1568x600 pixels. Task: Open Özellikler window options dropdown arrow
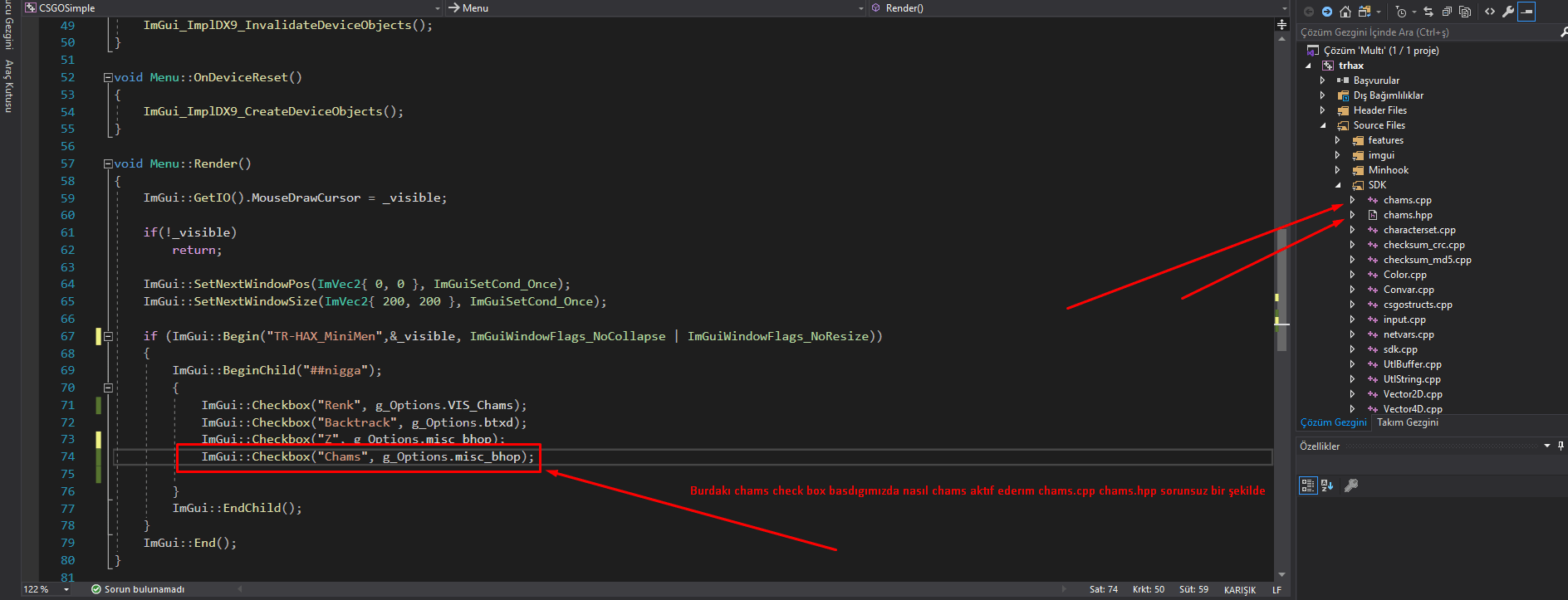click(1547, 446)
